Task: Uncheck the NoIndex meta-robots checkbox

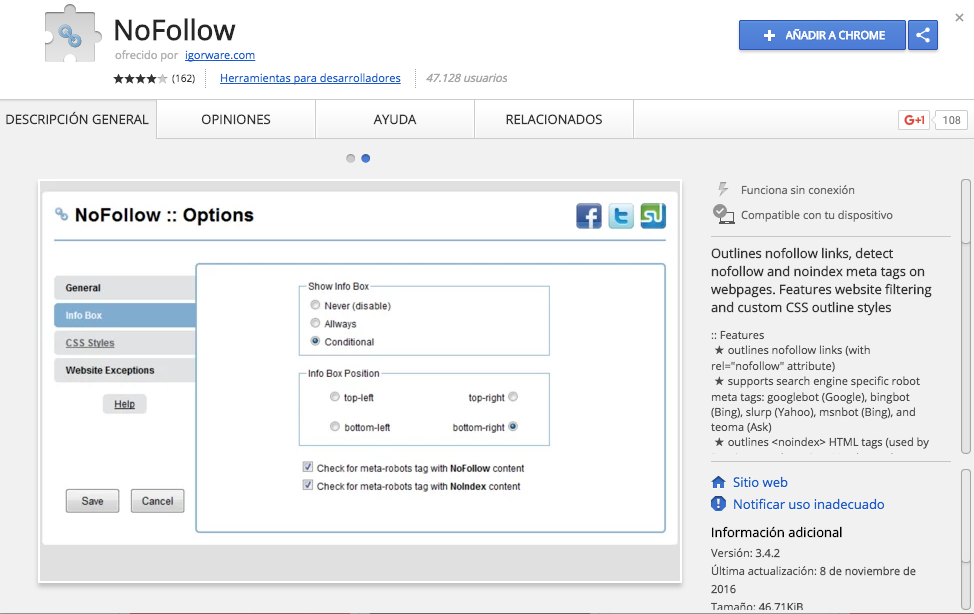Action: (307, 486)
